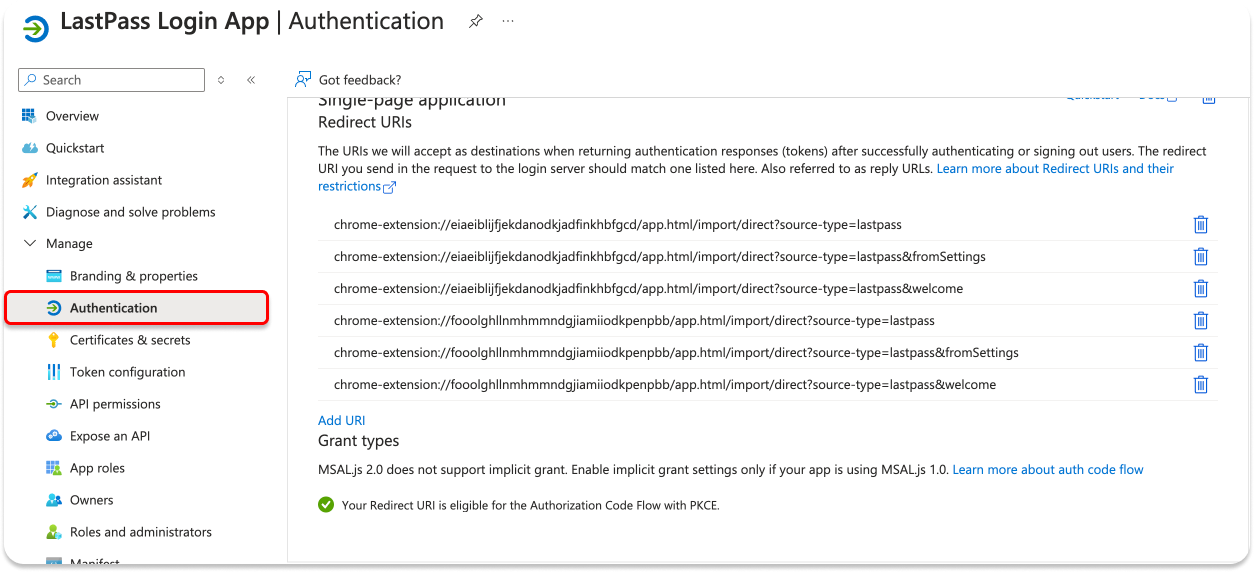
Task: Click the Quickstart cloud icon
Action: (x=29, y=148)
